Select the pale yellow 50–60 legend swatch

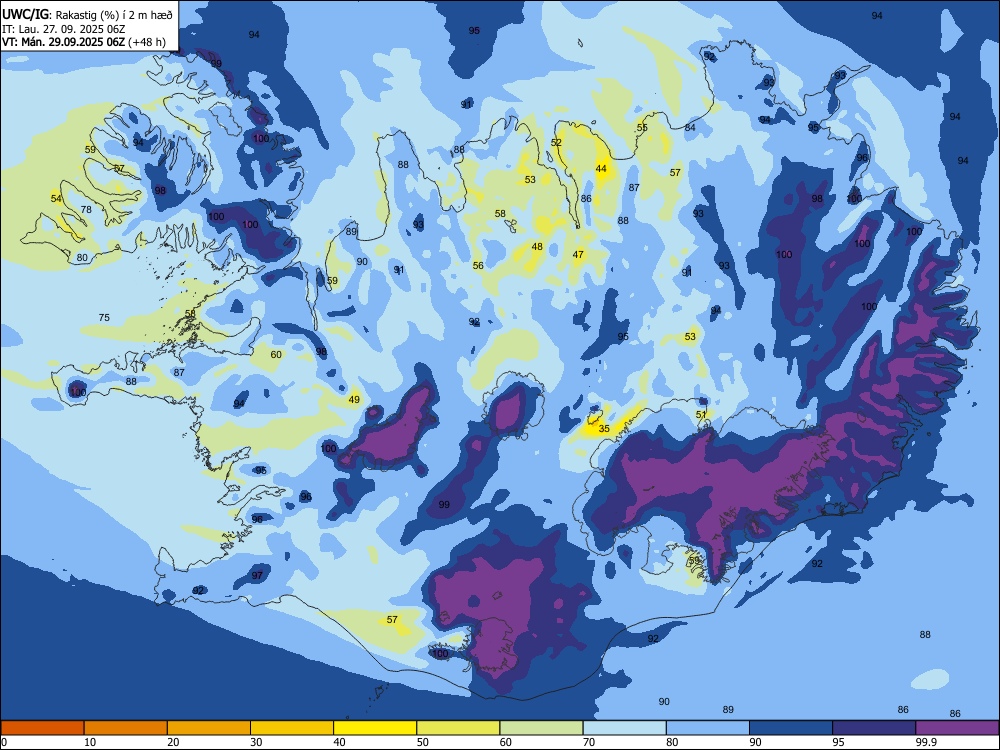click(x=458, y=728)
